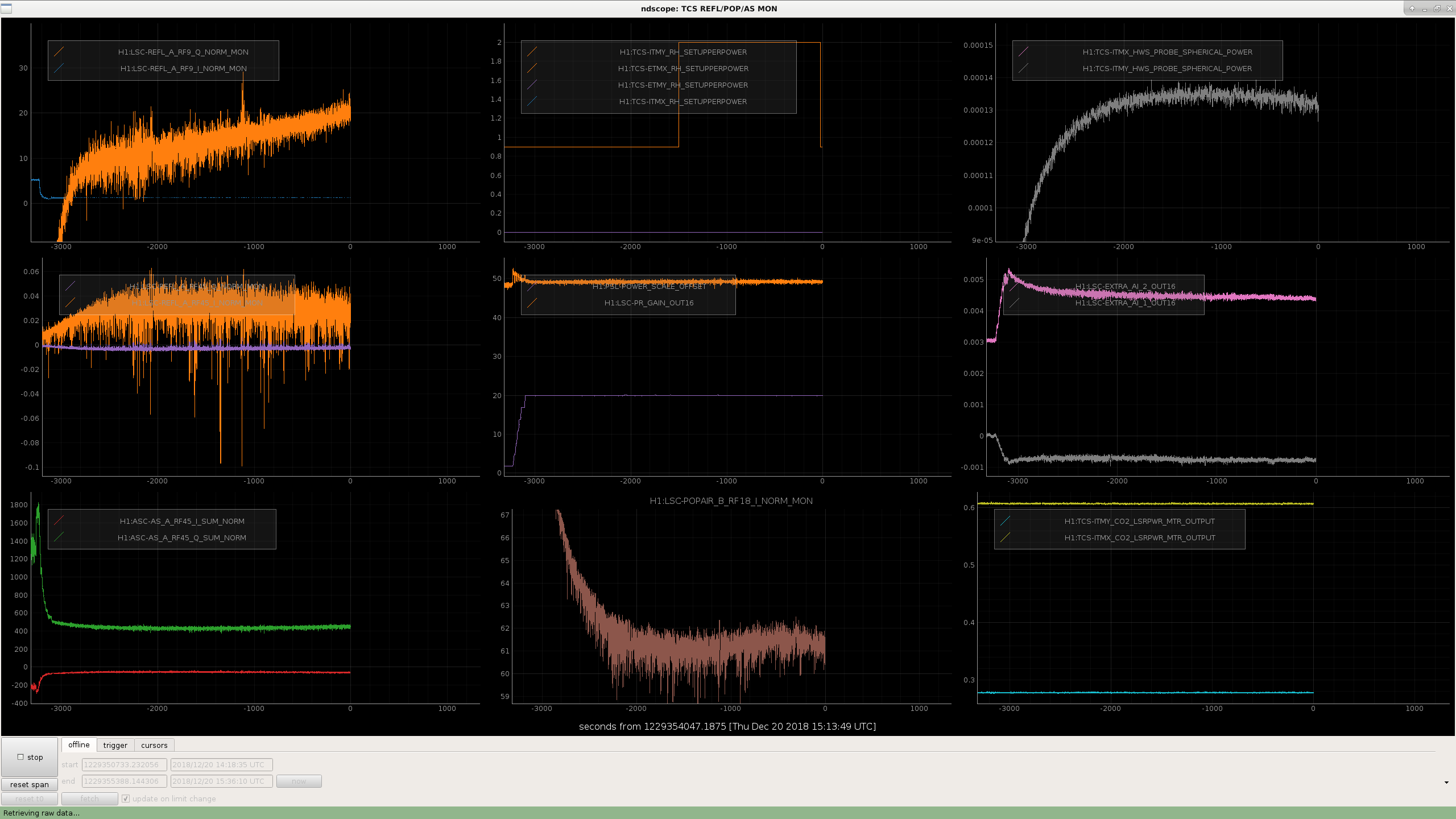1456x819 pixels.
Task: Click the H1:TCS-ITMX_HWS_PROBE_SPHERICAL_POWER legend line sample
Action: pyautogui.click(x=1023, y=52)
